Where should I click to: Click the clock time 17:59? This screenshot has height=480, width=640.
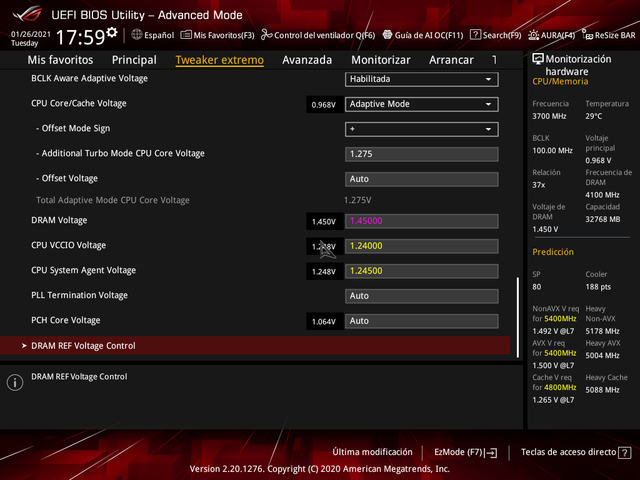(x=80, y=37)
